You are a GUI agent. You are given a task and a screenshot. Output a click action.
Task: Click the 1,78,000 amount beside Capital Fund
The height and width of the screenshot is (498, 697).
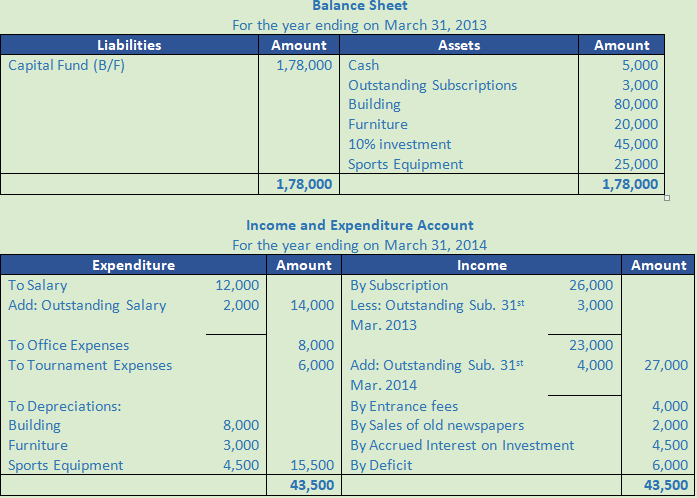tap(304, 65)
